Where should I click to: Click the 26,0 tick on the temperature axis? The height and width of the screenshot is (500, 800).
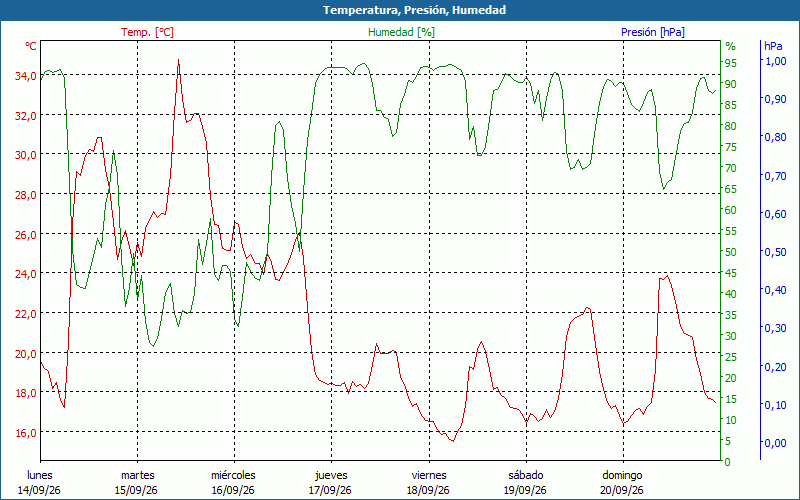pos(26,235)
